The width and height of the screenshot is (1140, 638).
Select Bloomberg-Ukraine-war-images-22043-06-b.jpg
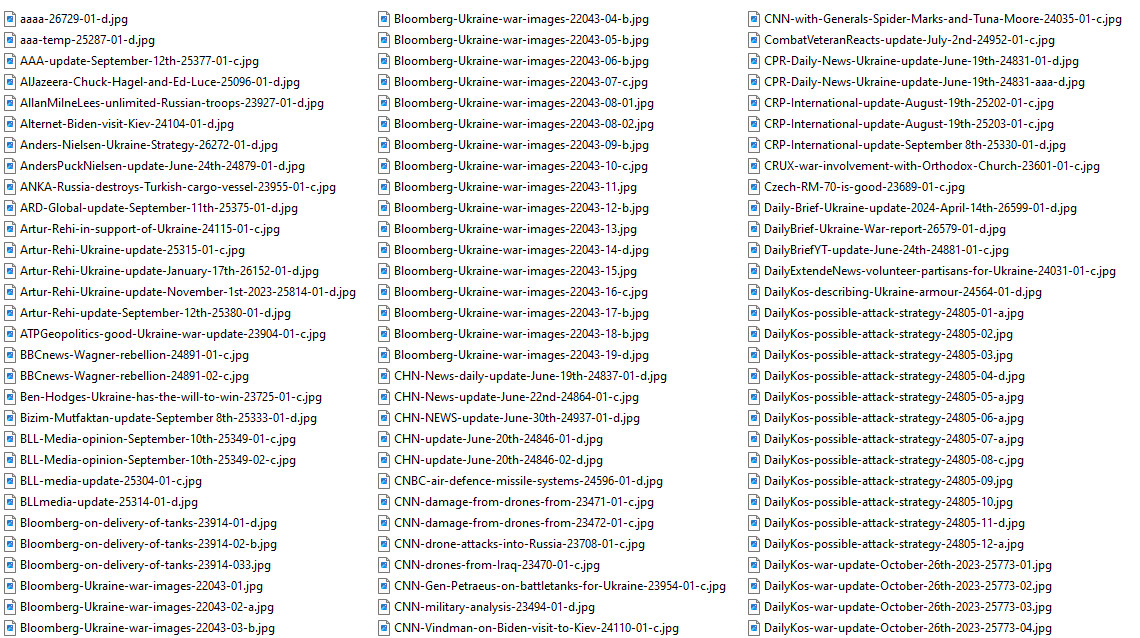pos(521,61)
